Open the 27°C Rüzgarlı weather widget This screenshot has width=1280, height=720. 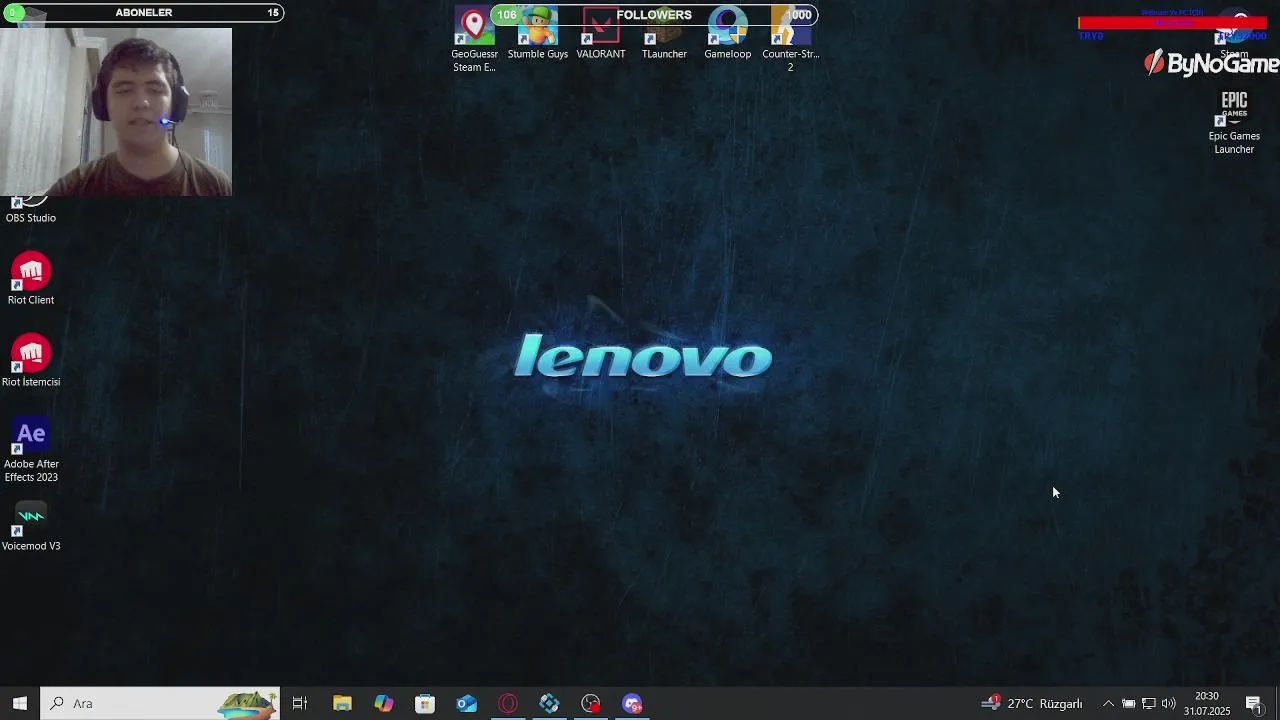point(1033,703)
